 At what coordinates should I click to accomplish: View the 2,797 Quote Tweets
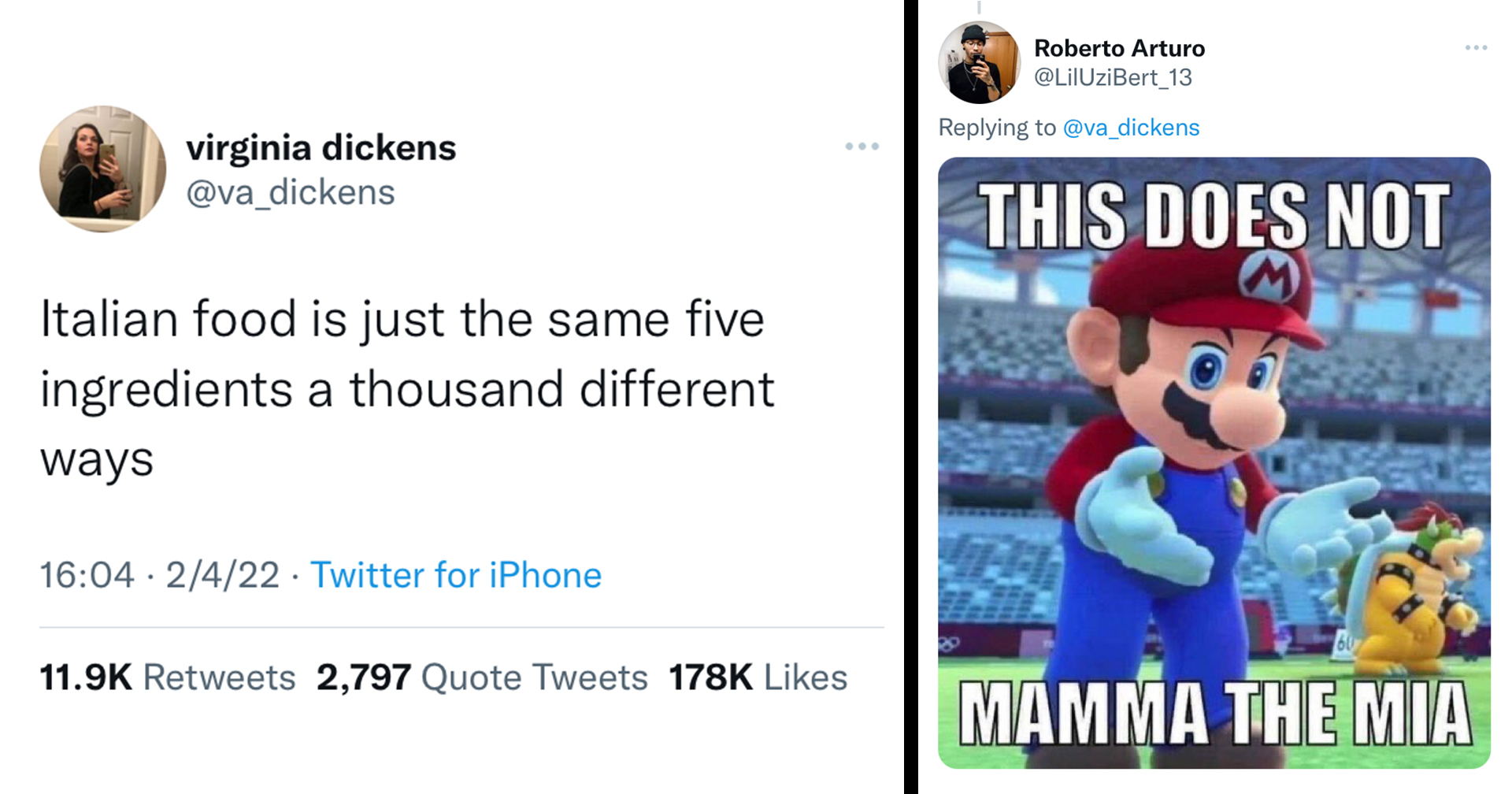click(x=482, y=677)
